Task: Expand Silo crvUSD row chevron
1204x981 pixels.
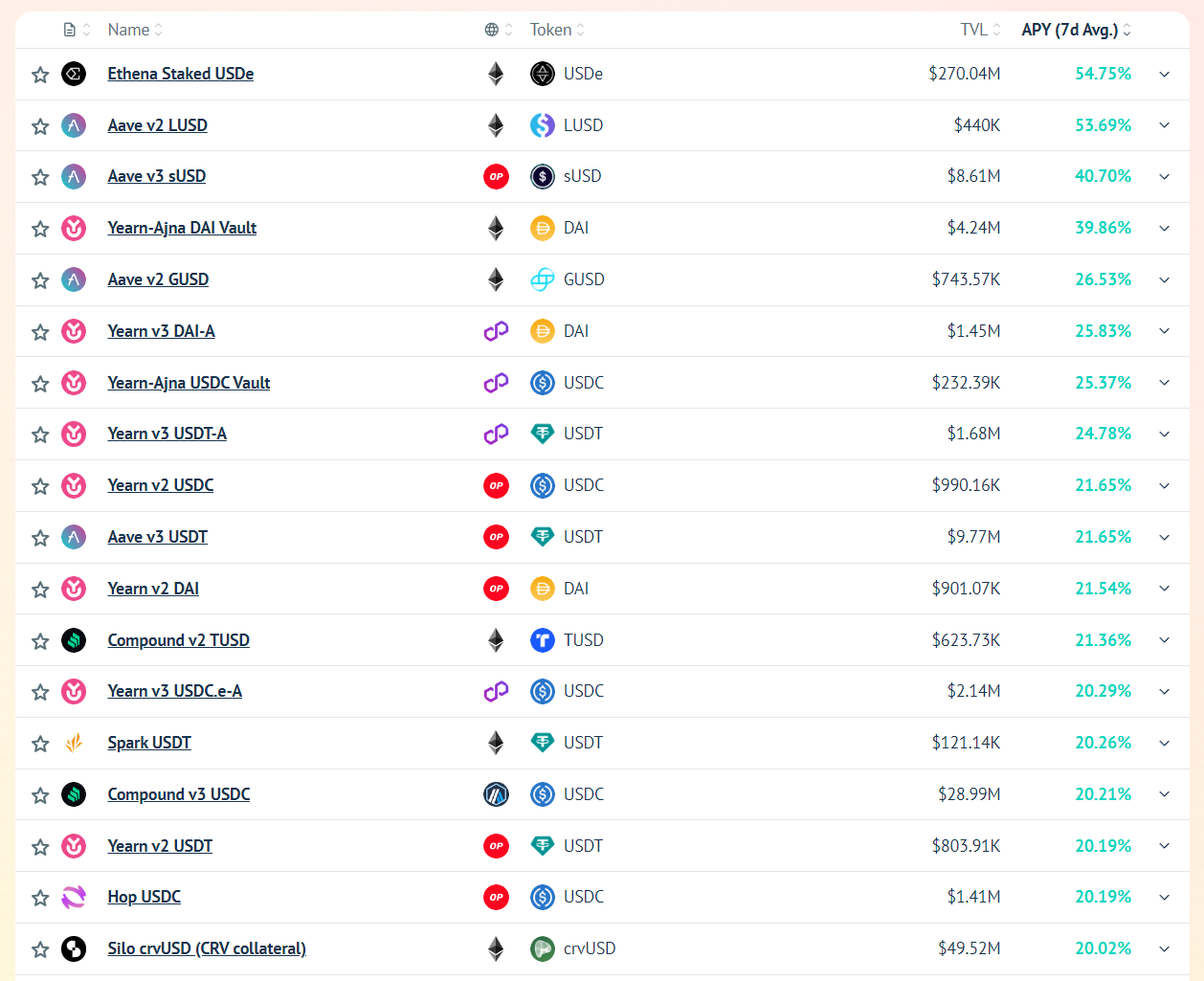Action: coord(1165,949)
